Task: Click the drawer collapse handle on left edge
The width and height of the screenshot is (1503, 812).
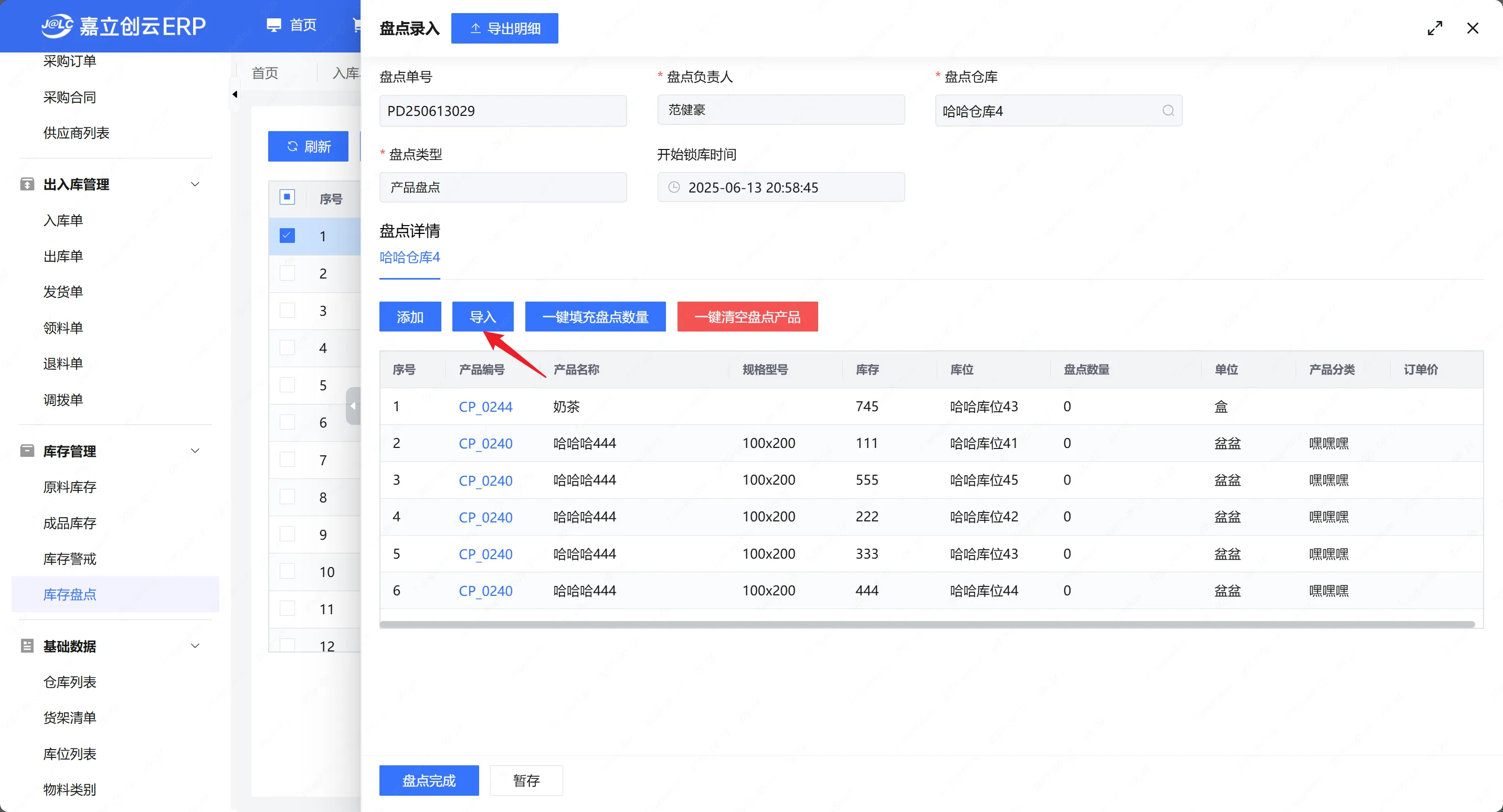Action: 353,406
